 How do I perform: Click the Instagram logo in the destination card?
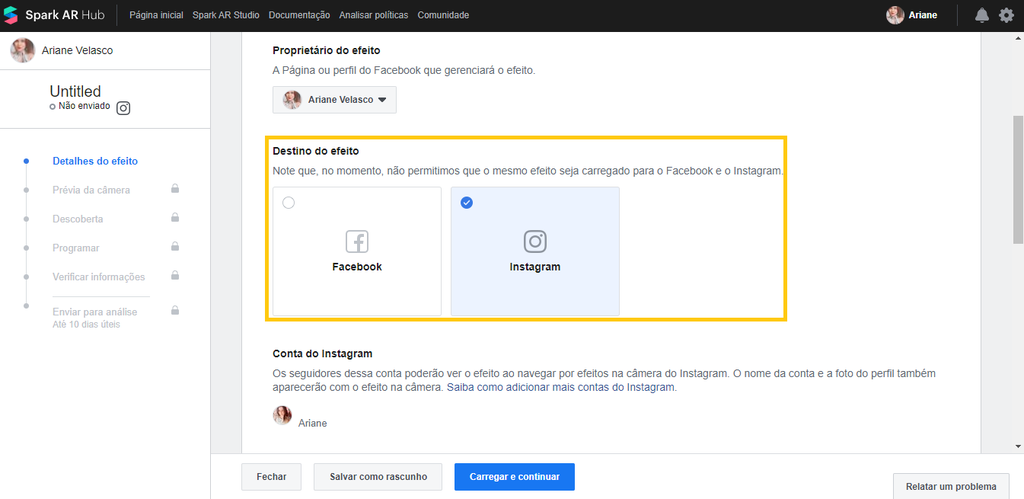pos(535,242)
